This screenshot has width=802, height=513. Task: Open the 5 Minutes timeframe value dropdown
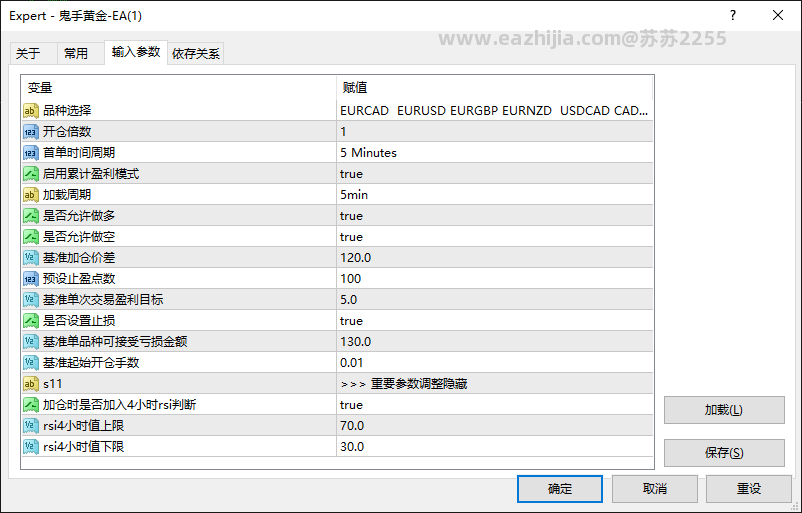tap(495, 153)
